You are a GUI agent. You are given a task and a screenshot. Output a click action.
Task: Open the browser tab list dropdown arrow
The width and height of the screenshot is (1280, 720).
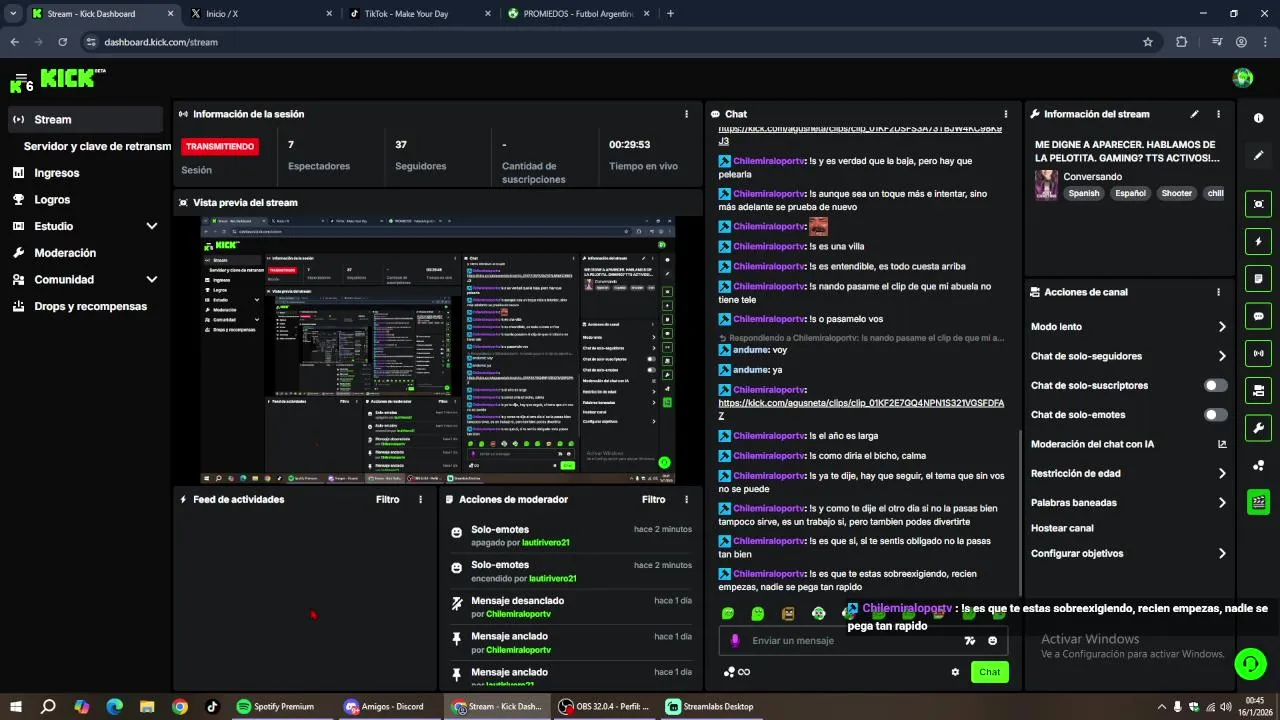[x=13, y=13]
